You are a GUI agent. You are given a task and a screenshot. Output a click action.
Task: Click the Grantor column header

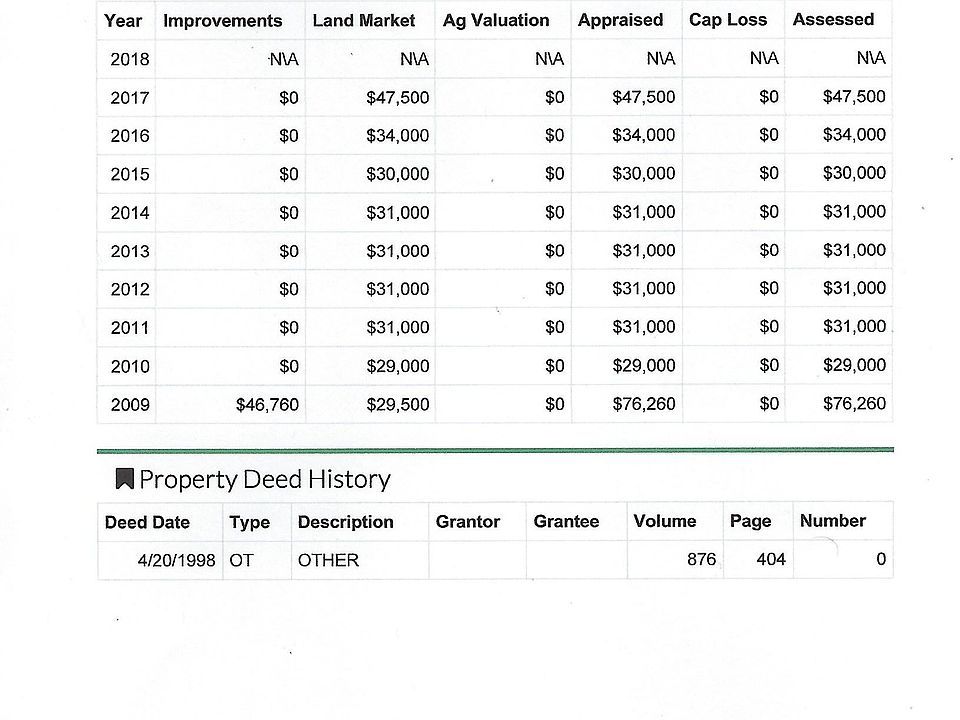coord(468,522)
